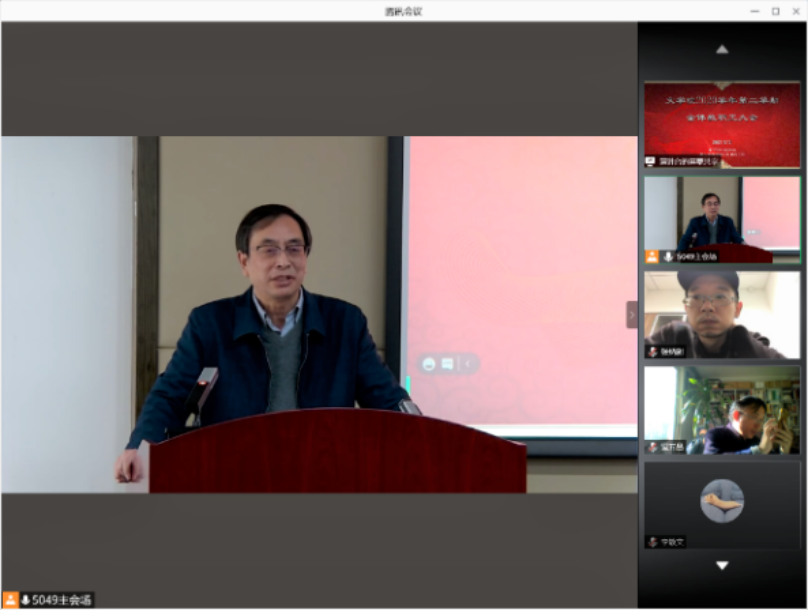Click the screen-share monitor icon on the top thumbnail
The image size is (808, 610).
pos(650,162)
